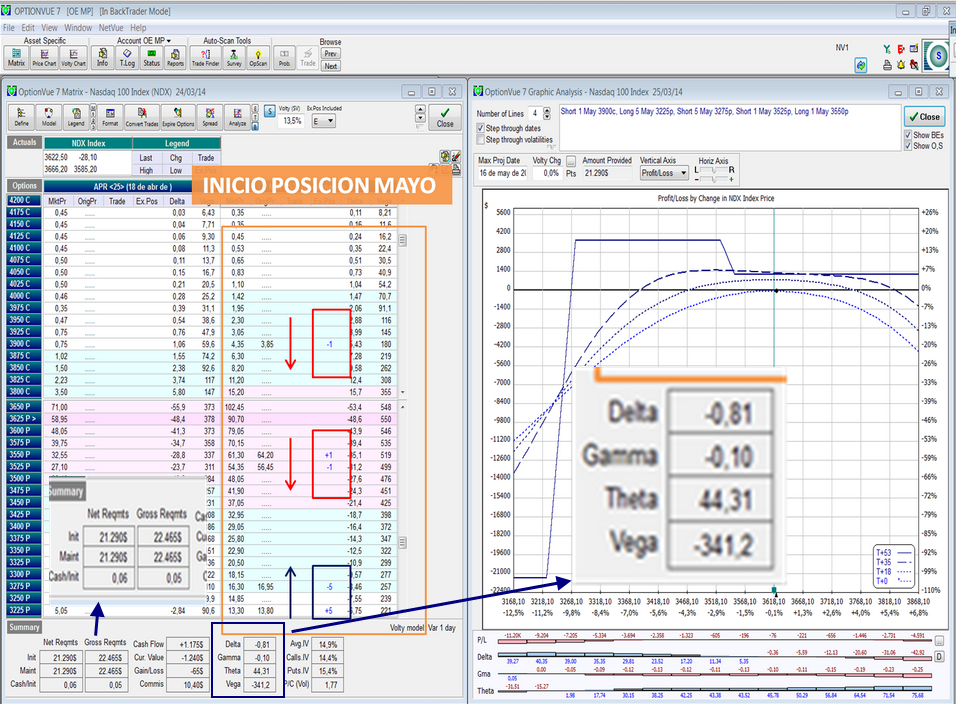Open the account Reports tool
The height and width of the screenshot is (704, 956).
pos(175,57)
